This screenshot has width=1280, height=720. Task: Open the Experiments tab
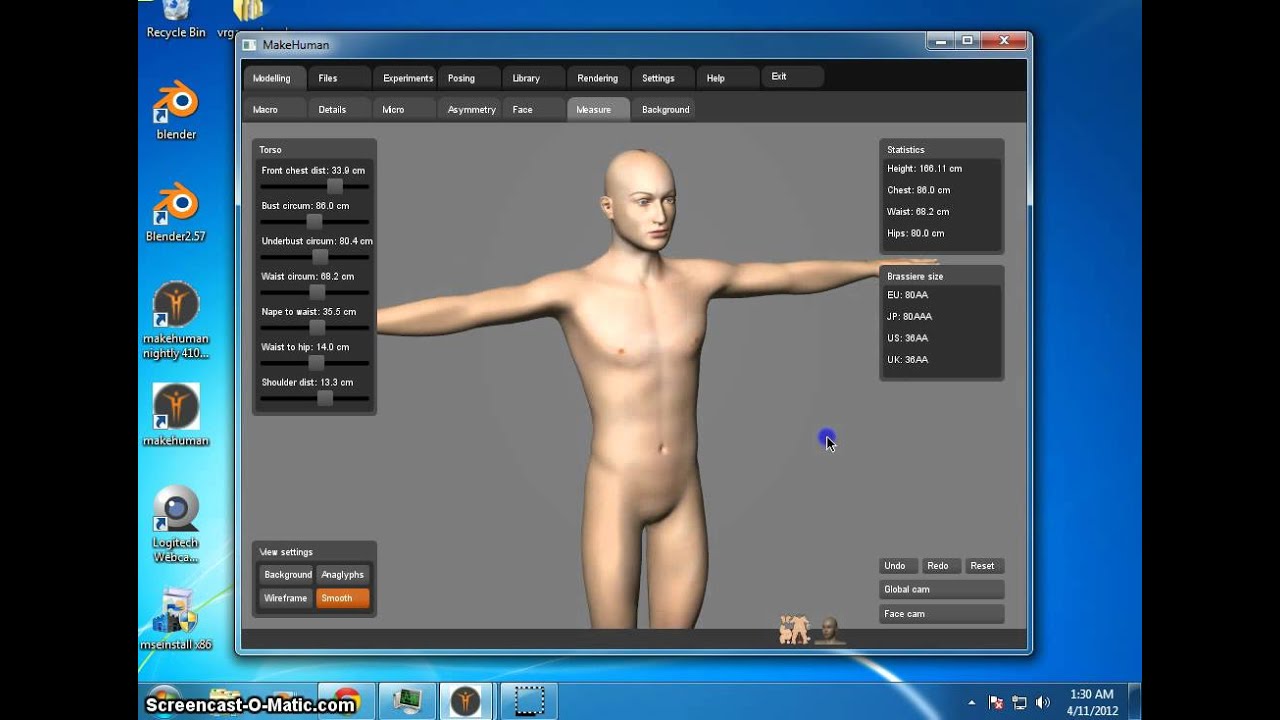click(x=405, y=78)
